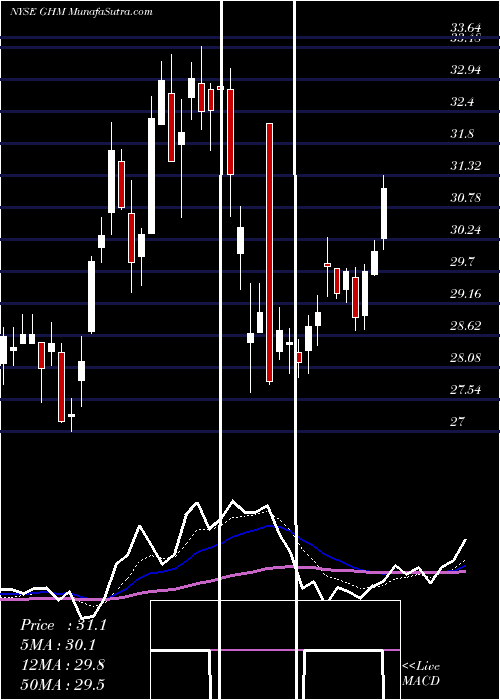This screenshot has height=700, width=500.
Task: Click the price label 30.78
Action: click(x=466, y=198)
